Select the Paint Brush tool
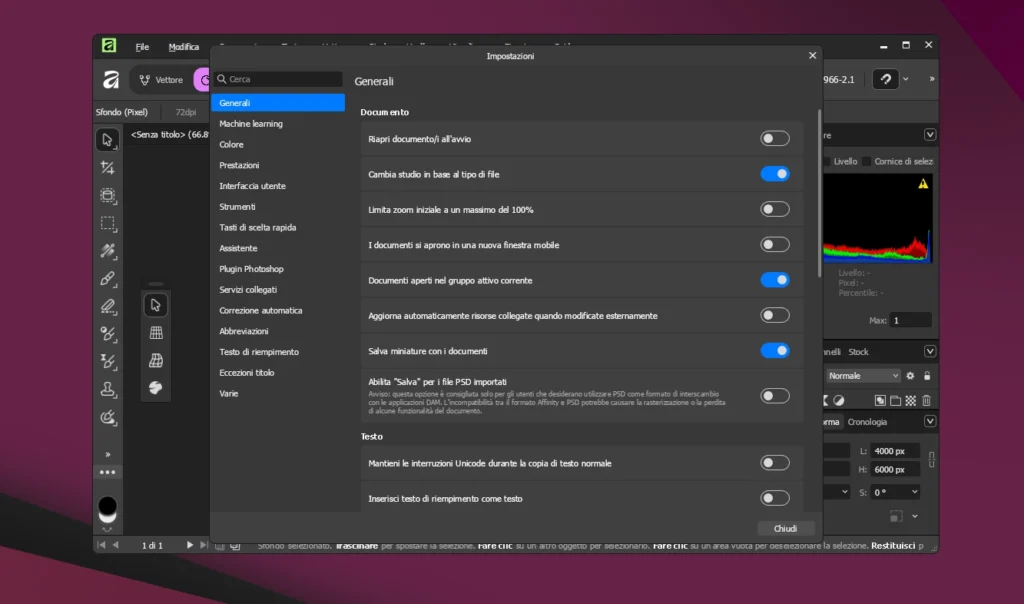The image size is (1024, 604). [x=107, y=279]
